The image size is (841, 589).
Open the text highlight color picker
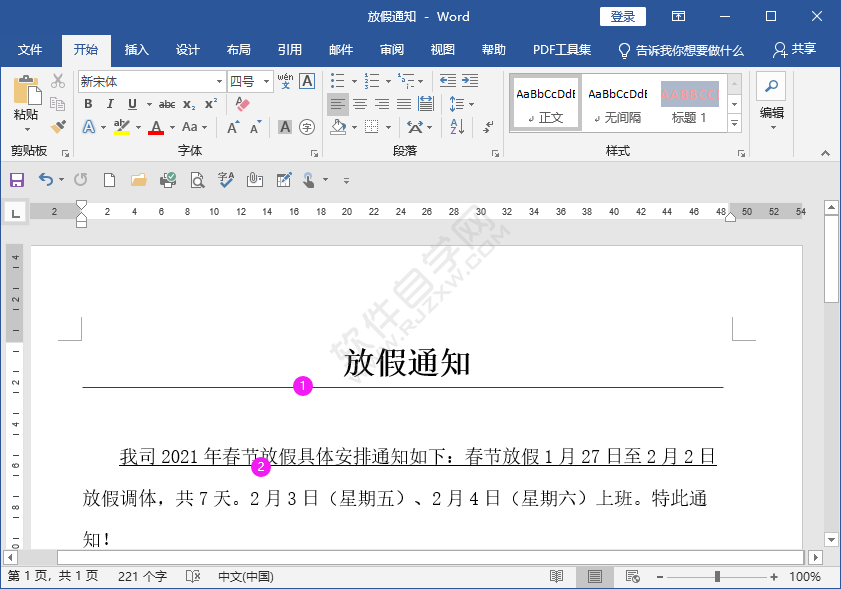(138, 126)
